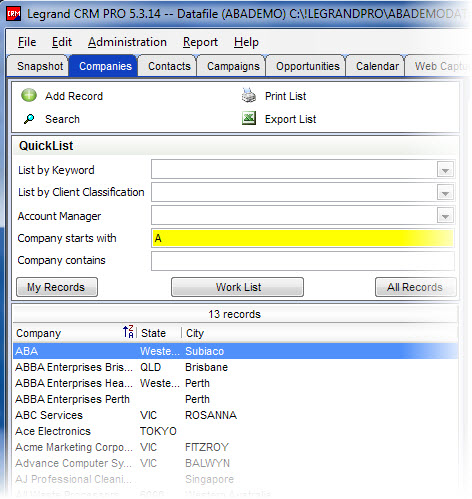
Task: Open the File menu
Action: [x=27, y=42]
